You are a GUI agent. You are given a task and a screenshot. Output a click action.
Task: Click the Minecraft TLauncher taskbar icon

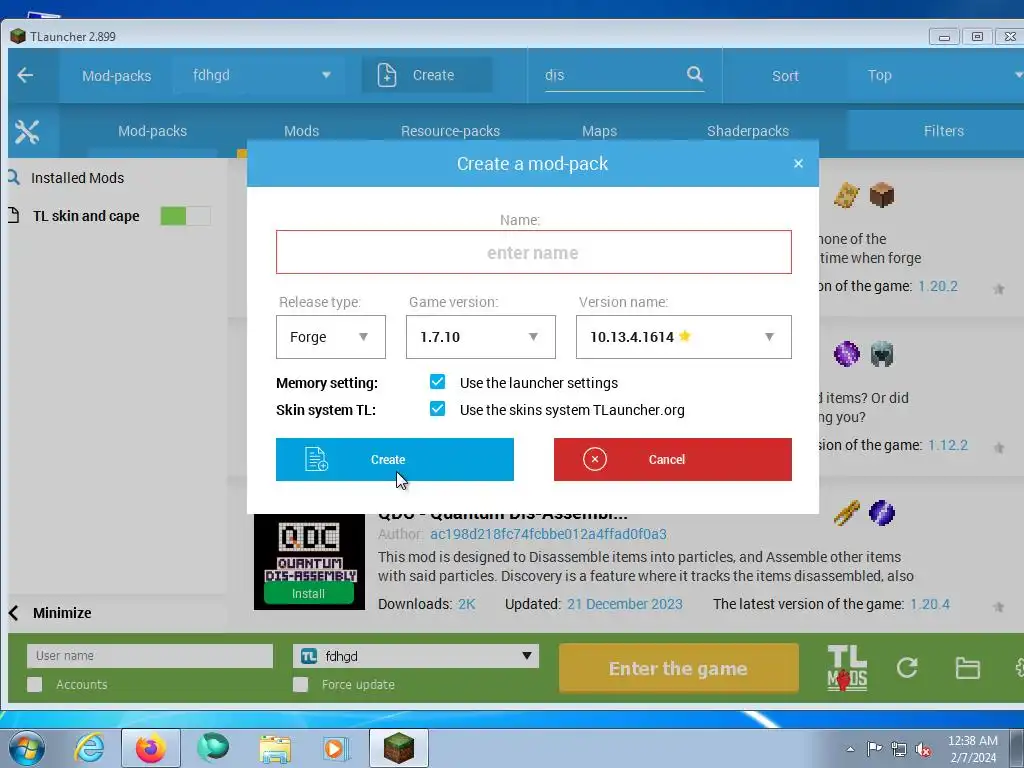[398, 748]
